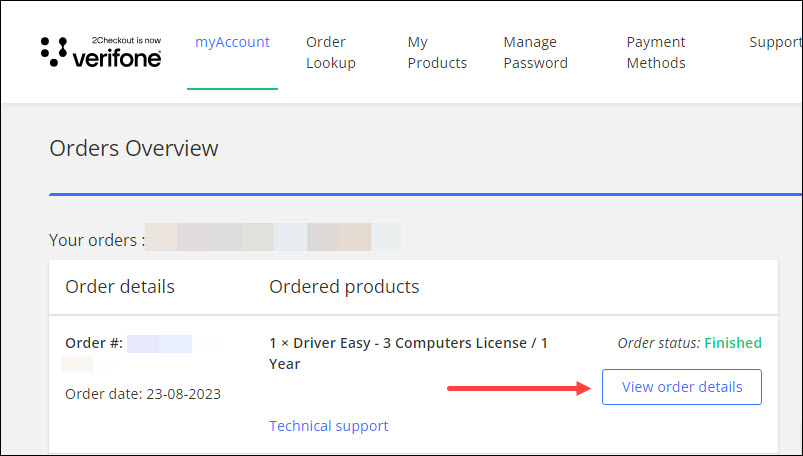This screenshot has width=803, height=456.
Task: Click the green Finished status label
Action: (x=732, y=343)
